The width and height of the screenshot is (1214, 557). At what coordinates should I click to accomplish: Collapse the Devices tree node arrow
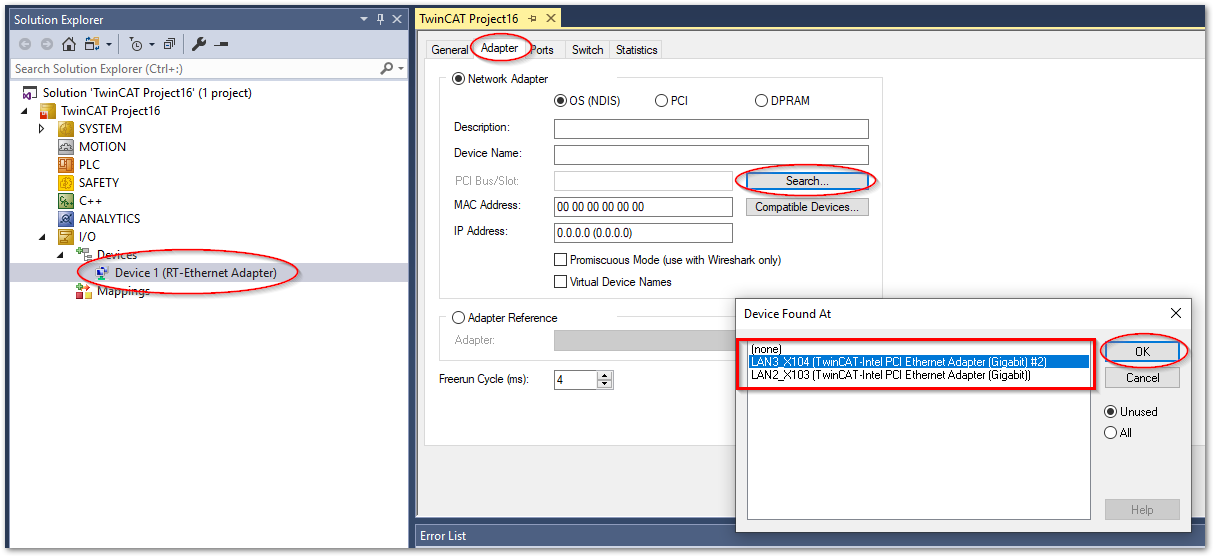tap(60, 255)
